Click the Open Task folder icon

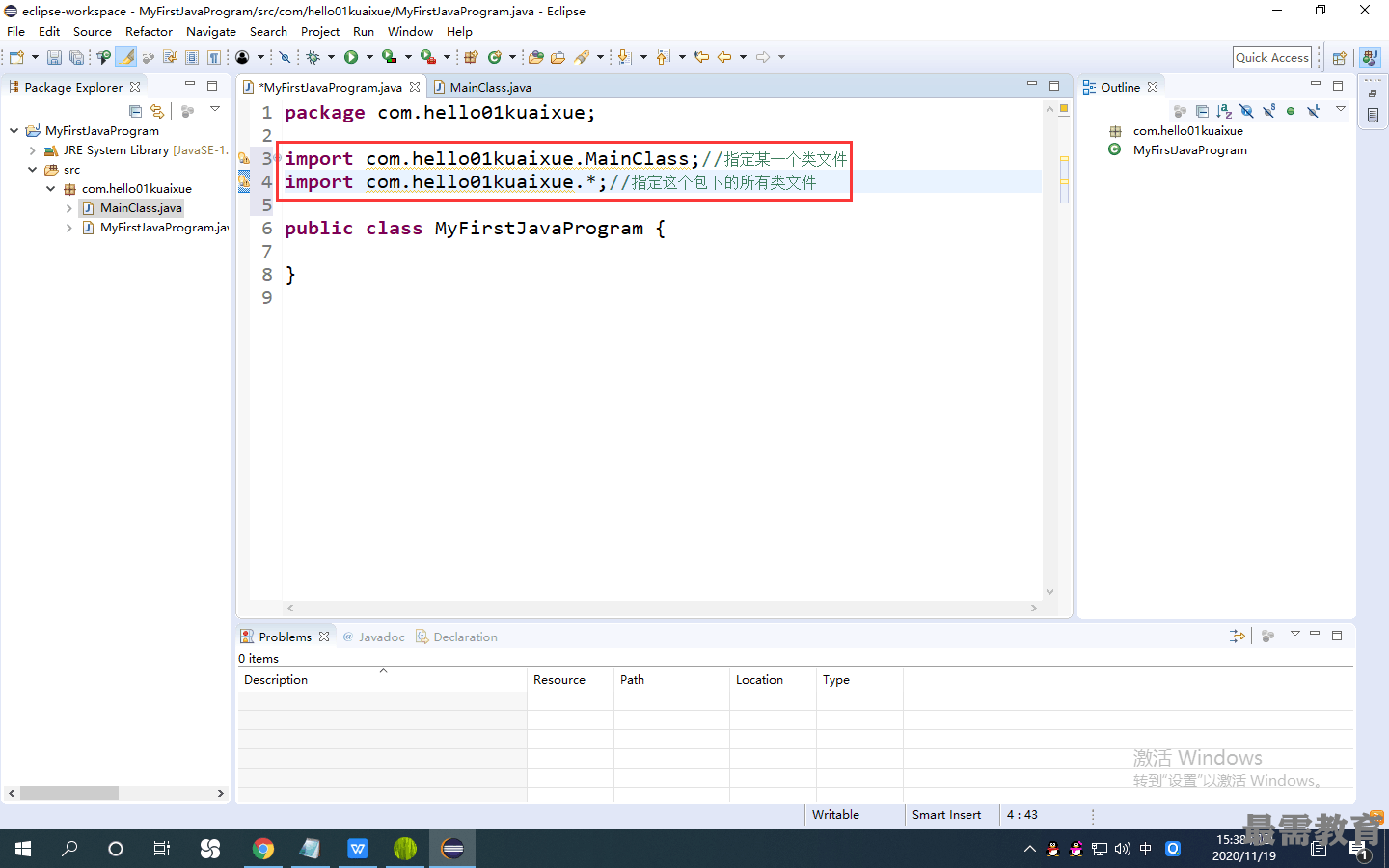tap(558, 57)
